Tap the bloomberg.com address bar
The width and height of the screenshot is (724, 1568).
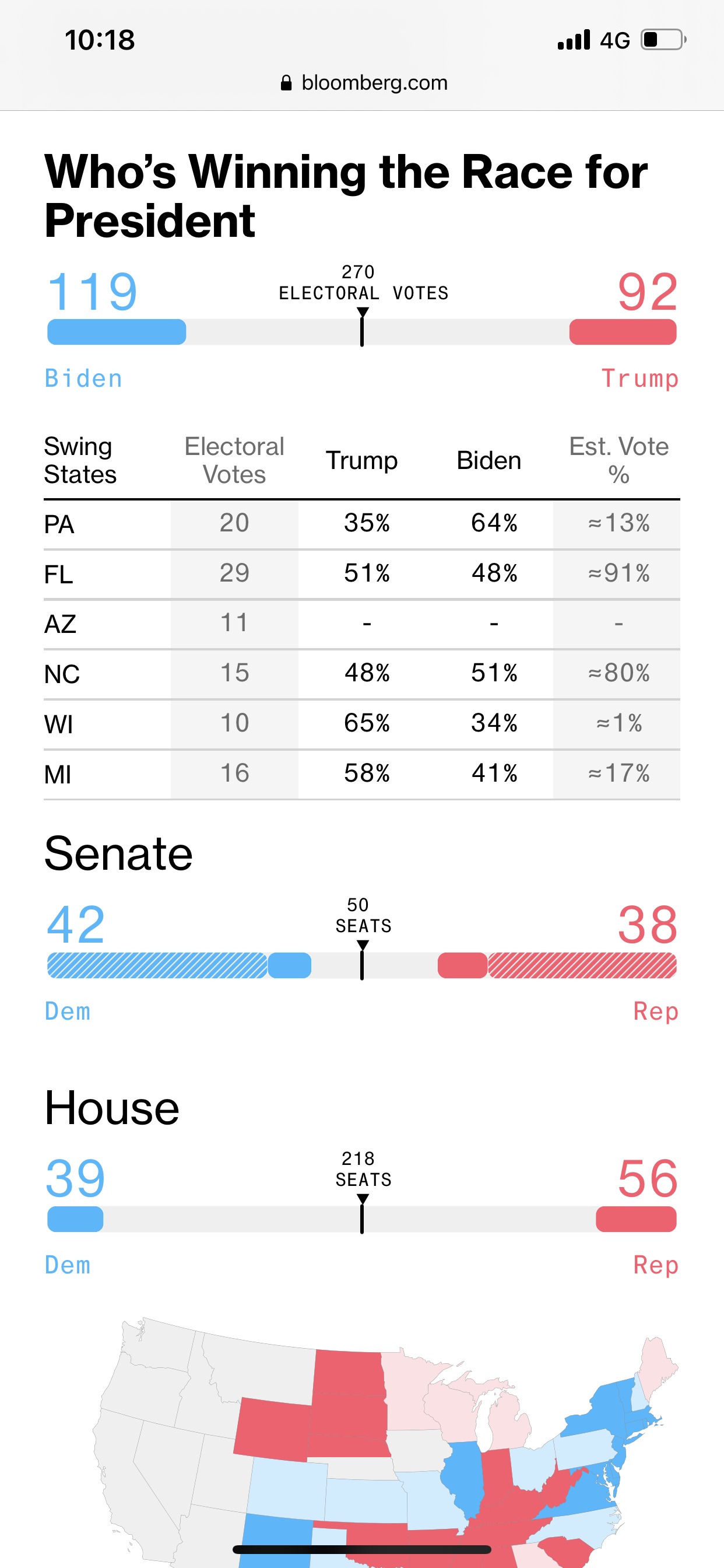coord(364,83)
